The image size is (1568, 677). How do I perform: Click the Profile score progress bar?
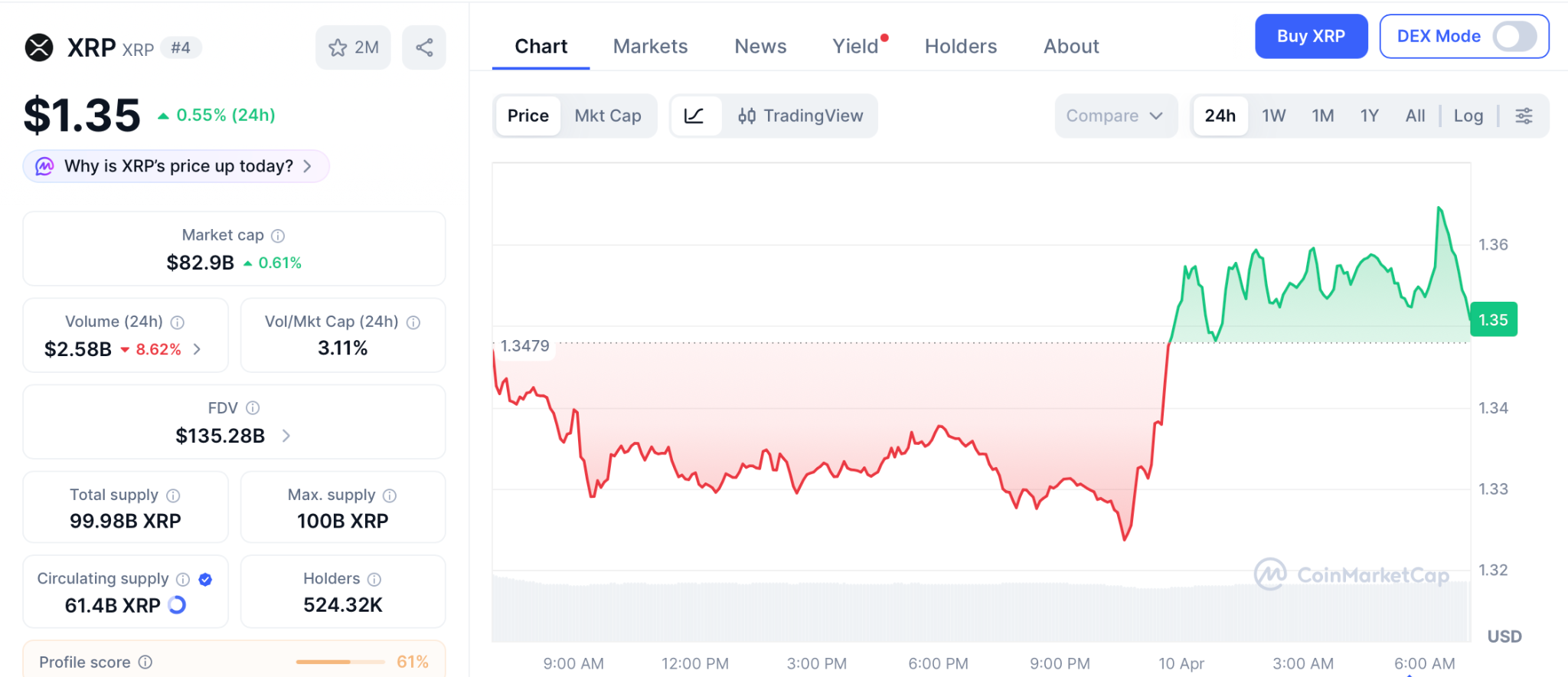340,662
